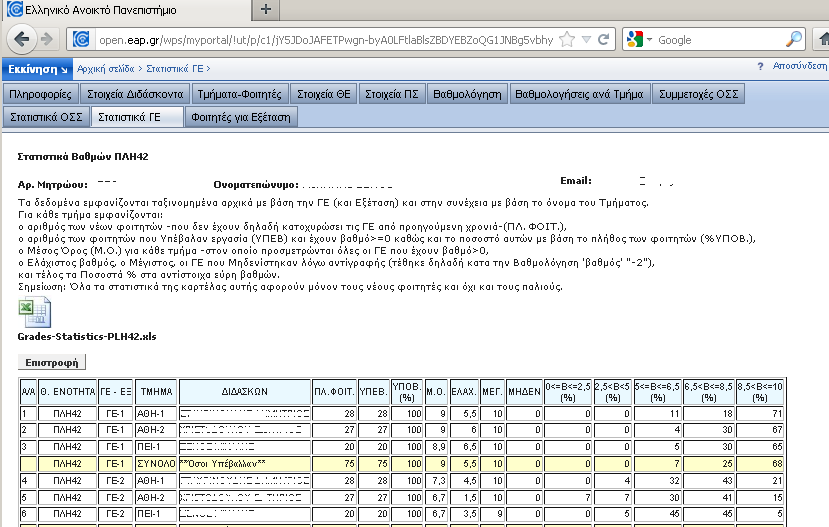Open the Βαθμολόγηση tab
829x527 pixels.
coord(467,94)
